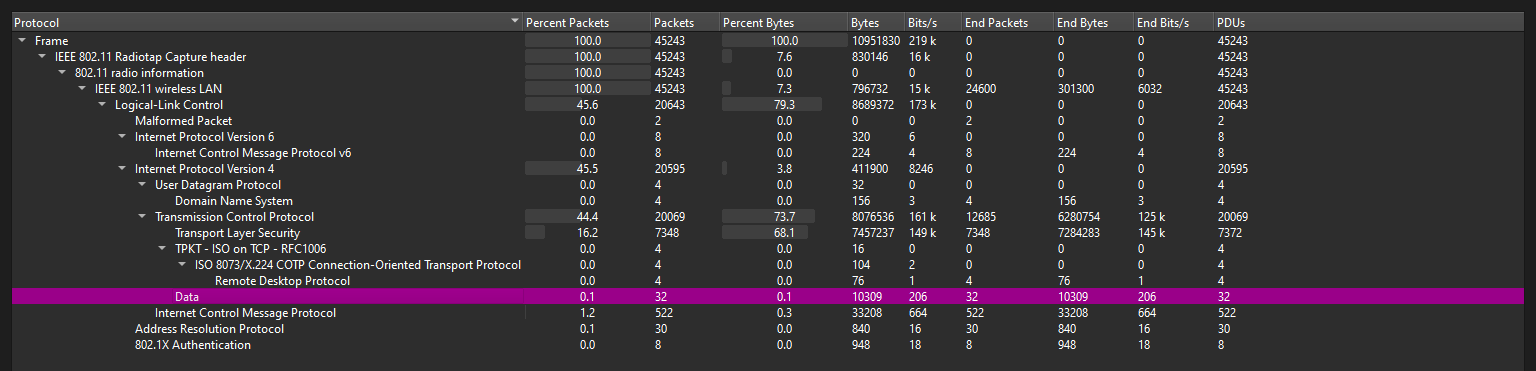Screen dimensions: 1536x371
Task: Collapse the Frame tree node
Action: 22,41
